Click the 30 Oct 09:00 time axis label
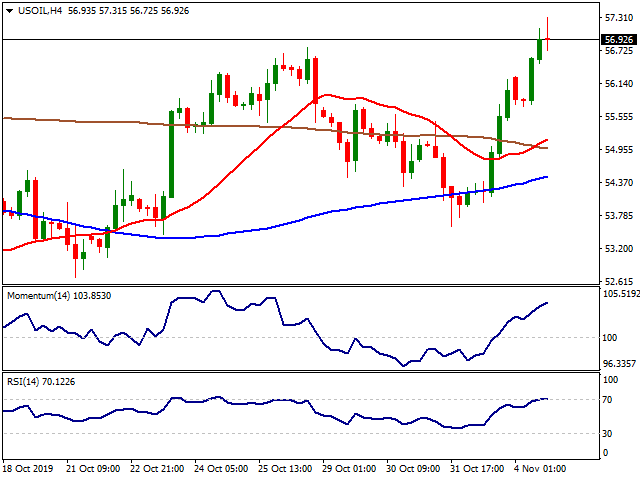Viewport: 640px width, 480px height. tap(413, 469)
